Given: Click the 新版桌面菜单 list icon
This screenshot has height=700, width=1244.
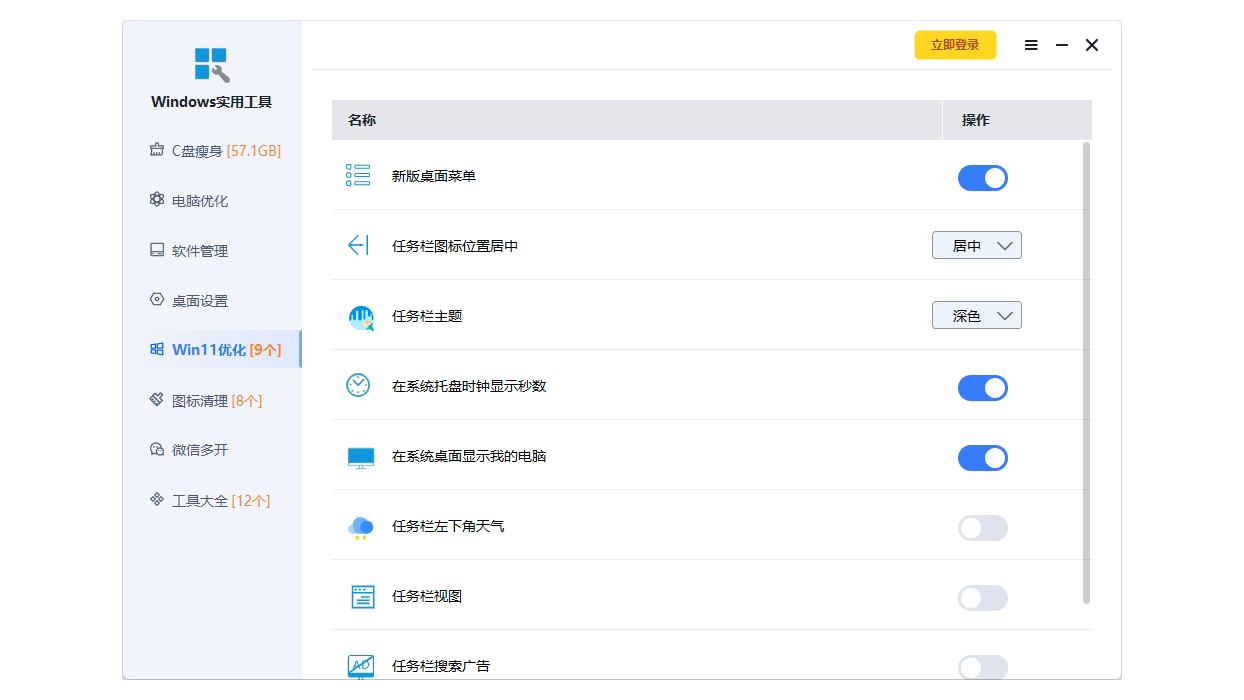Looking at the screenshot, I should (x=358, y=176).
